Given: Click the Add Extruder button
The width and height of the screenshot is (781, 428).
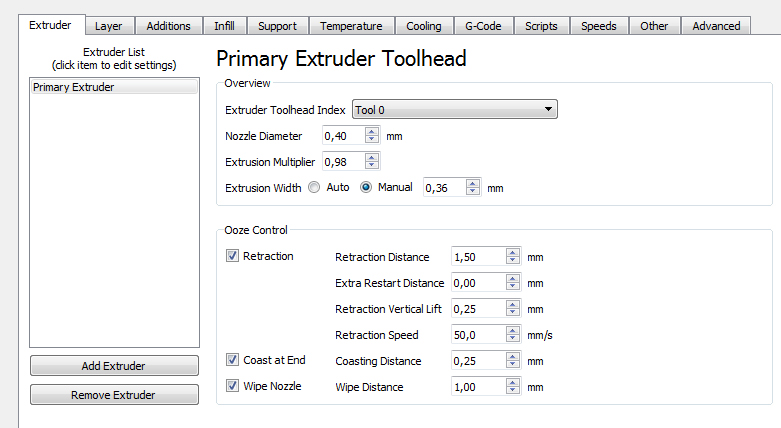Looking at the screenshot, I should [114, 366].
